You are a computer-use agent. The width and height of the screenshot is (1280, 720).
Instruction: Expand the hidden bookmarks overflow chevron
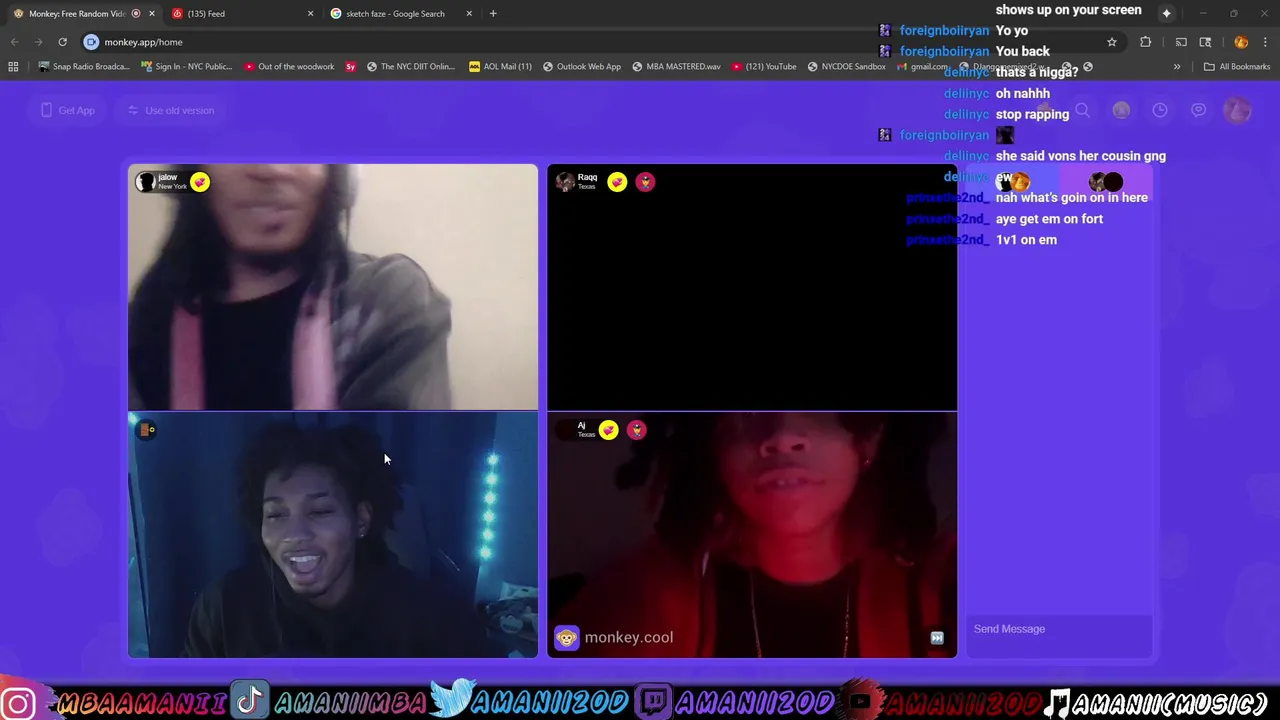1177,67
